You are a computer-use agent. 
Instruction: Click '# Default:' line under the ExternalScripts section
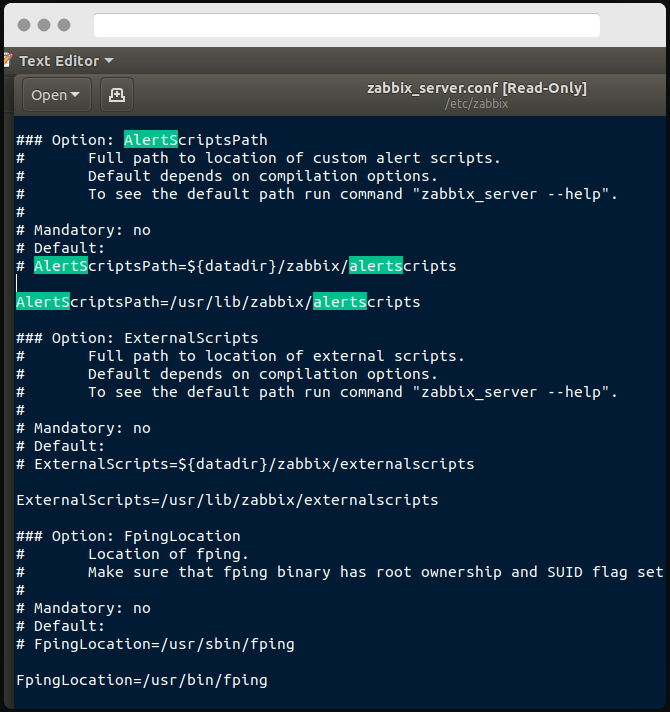tap(61, 446)
